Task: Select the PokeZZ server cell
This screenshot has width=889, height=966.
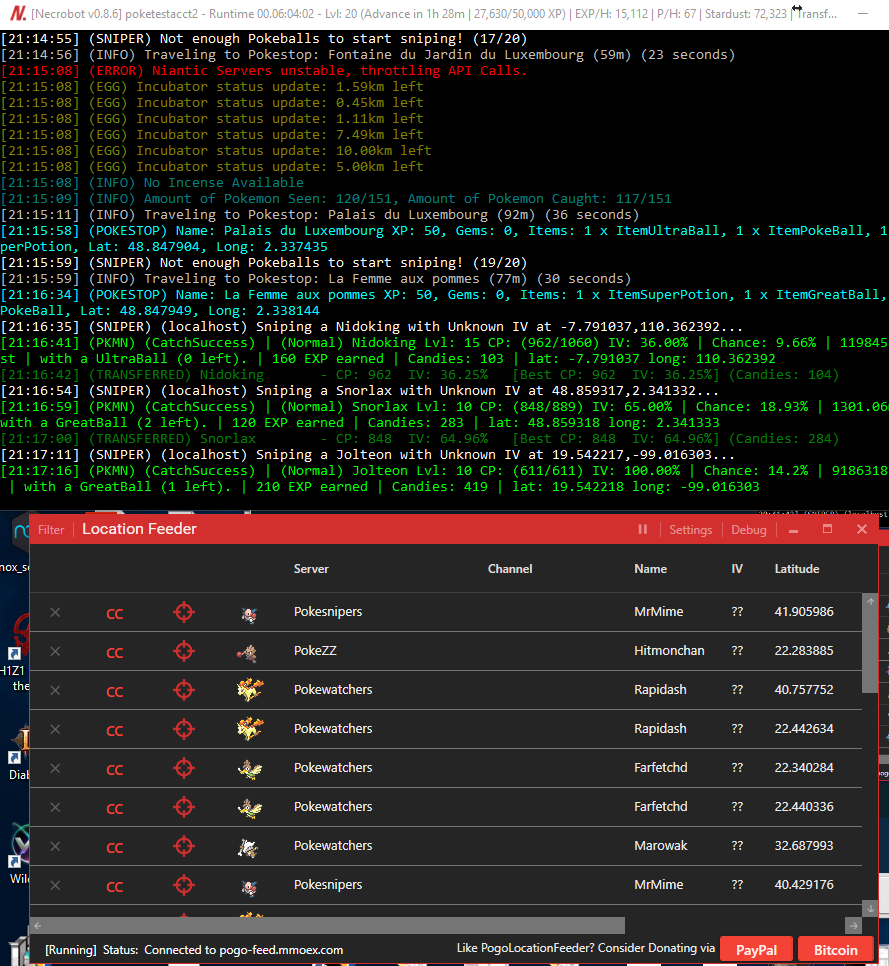Action: [315, 651]
